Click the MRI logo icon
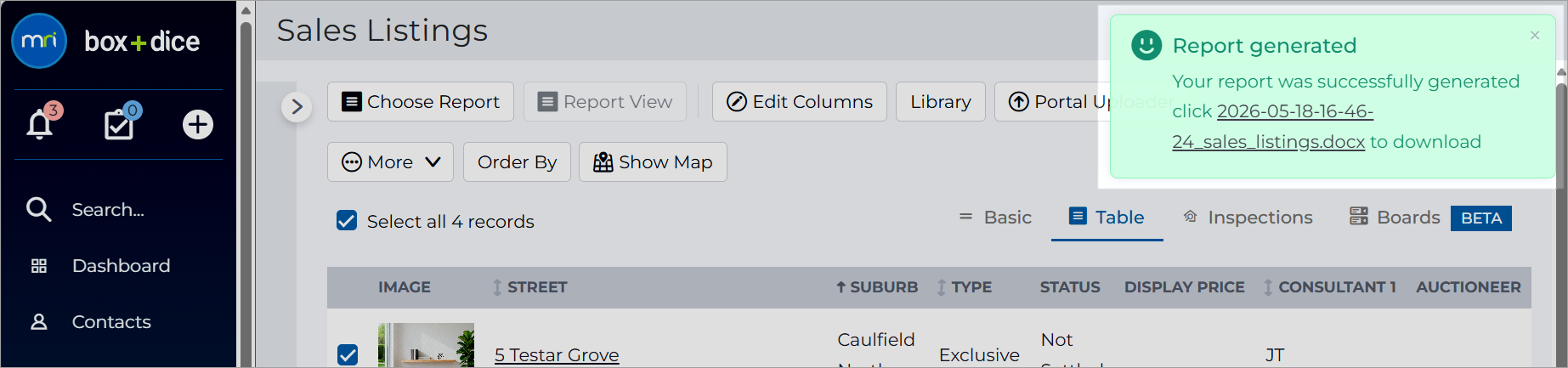 click(39, 41)
